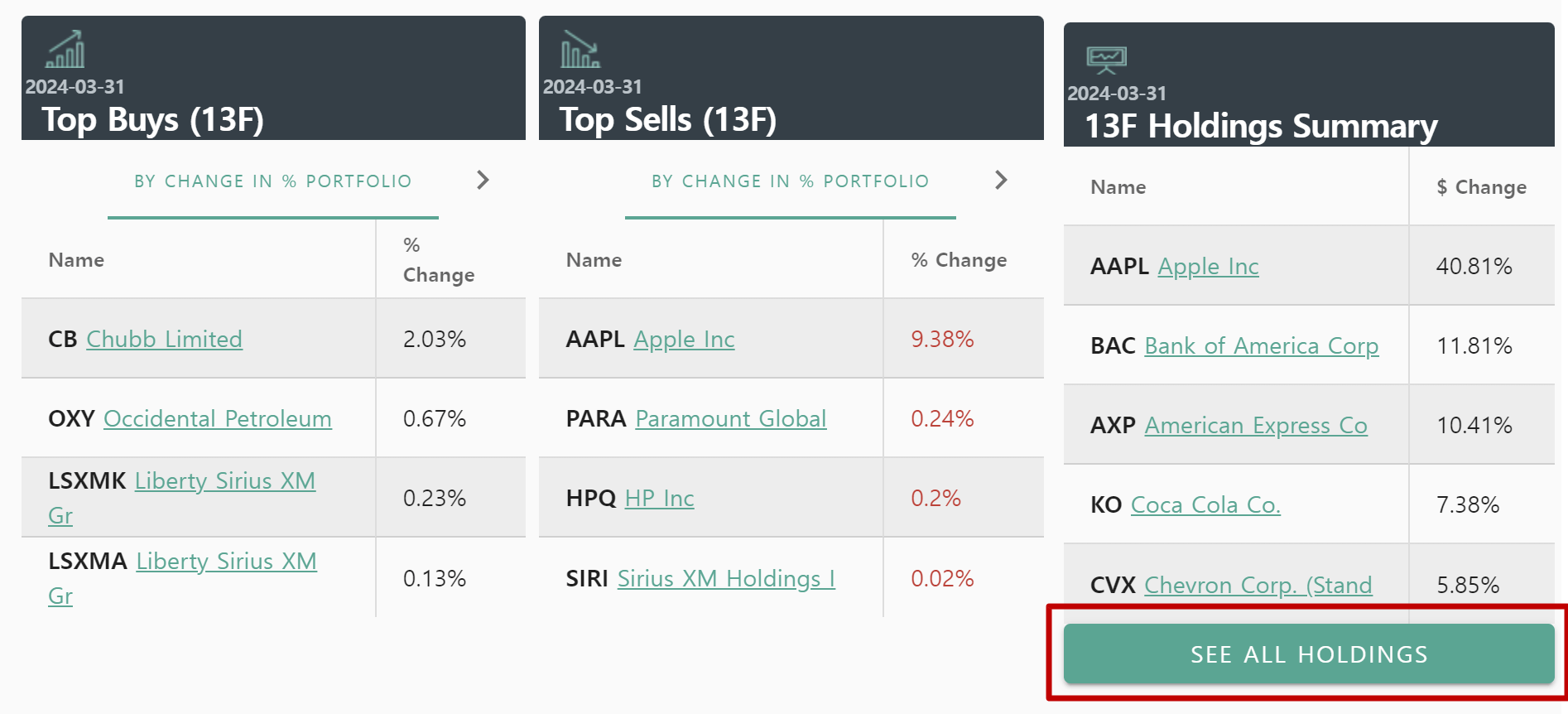Go to Sirius XM Holdings link
The height and width of the screenshot is (714, 1568).
point(726,579)
